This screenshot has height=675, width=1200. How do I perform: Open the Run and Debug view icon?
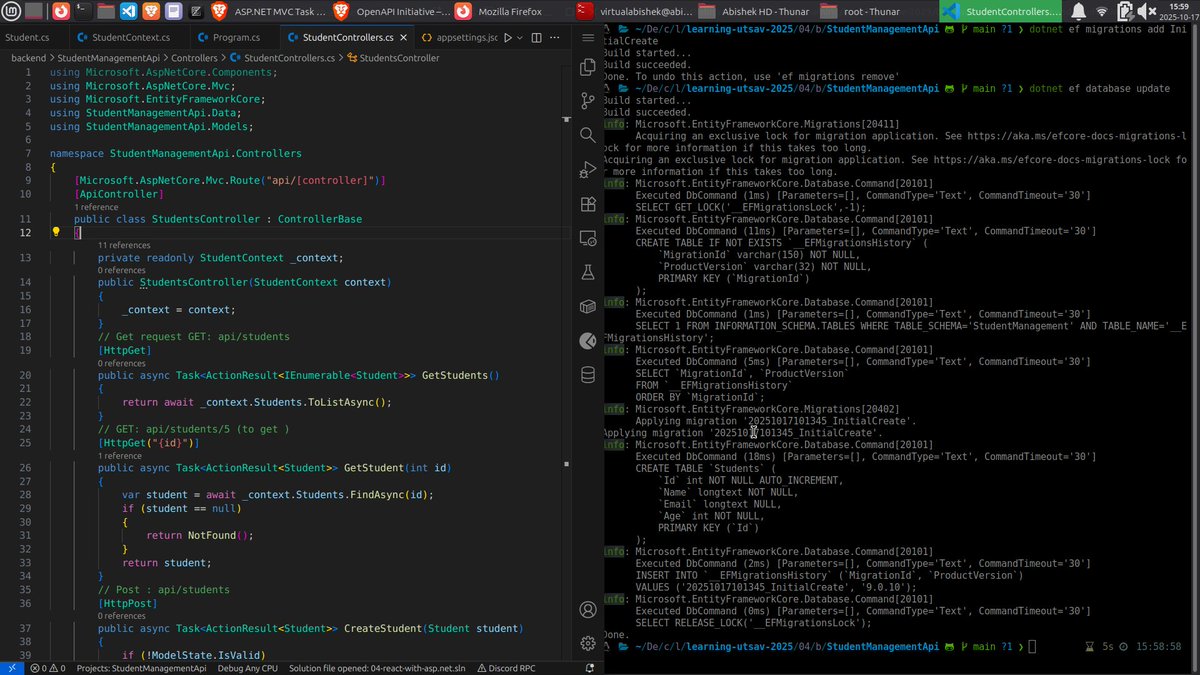[587, 170]
